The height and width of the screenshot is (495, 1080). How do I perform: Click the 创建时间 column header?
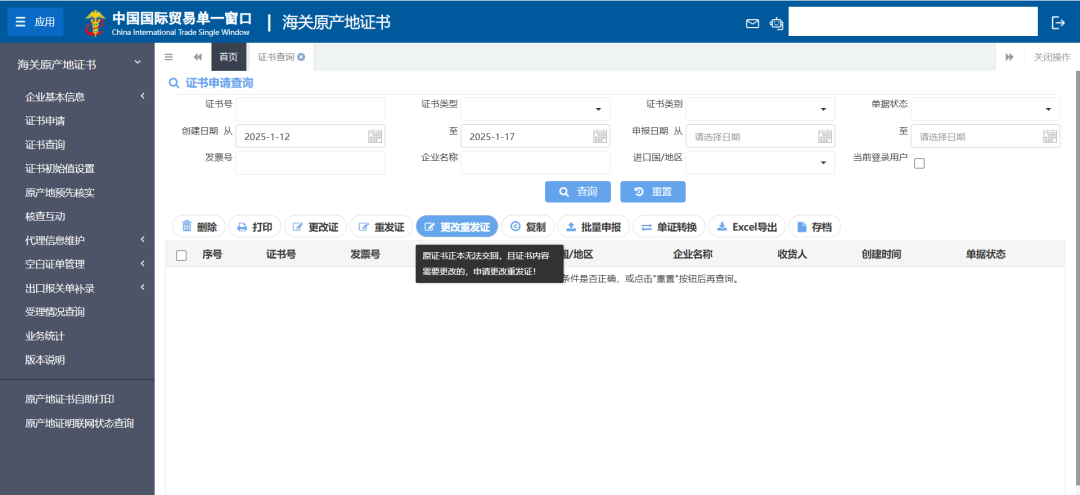coord(881,255)
